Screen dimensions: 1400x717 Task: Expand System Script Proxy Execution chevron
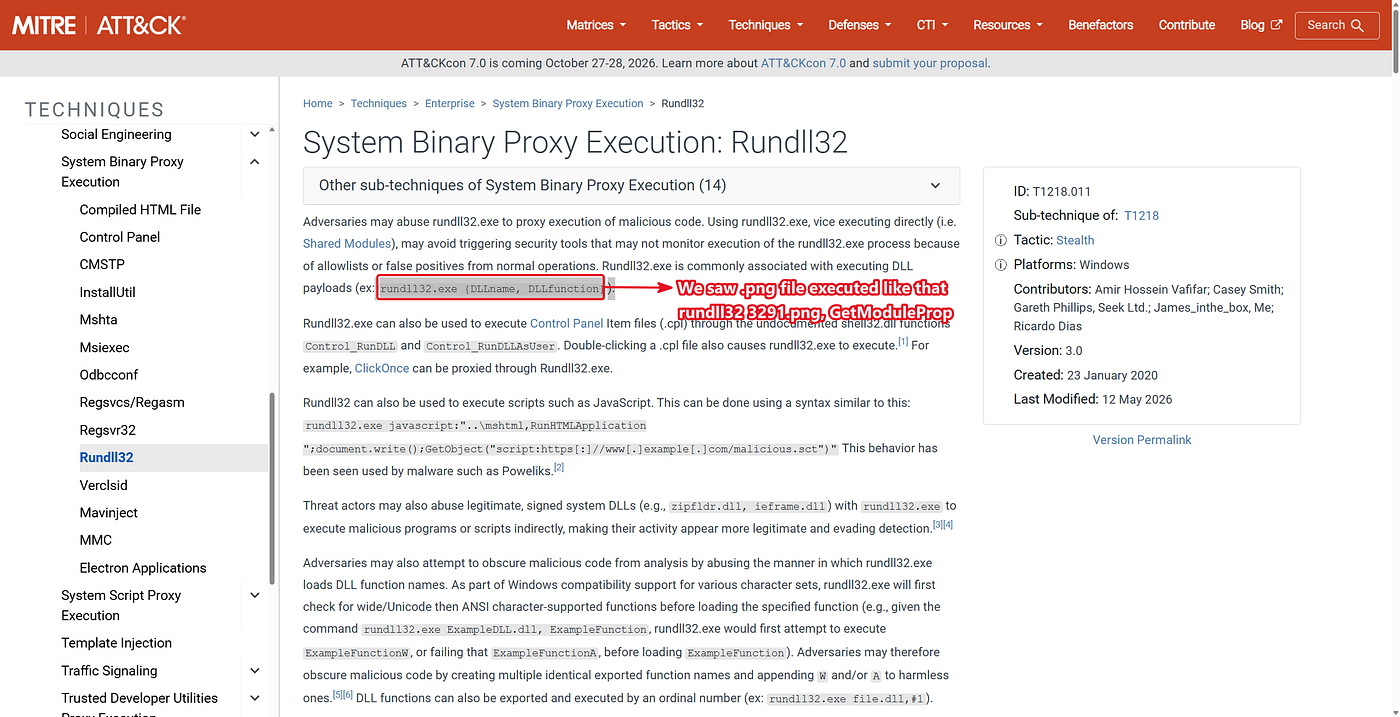255,595
